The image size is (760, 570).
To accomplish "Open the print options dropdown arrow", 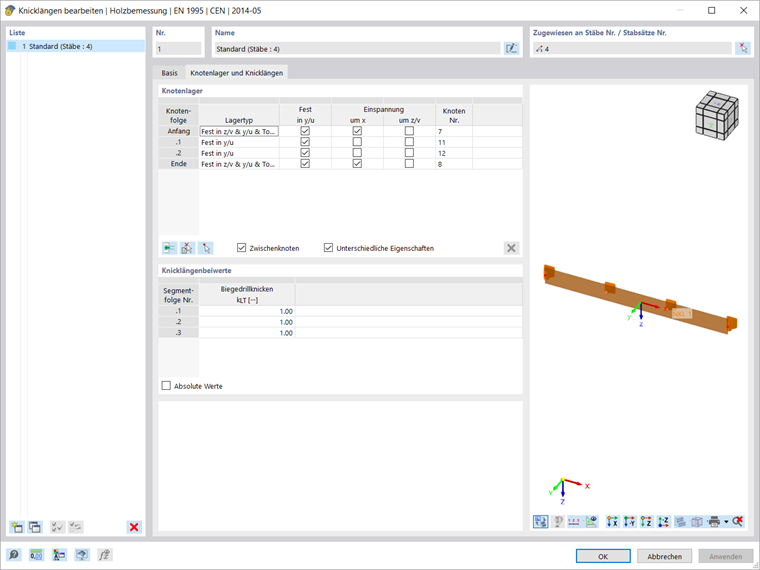I will (726, 522).
